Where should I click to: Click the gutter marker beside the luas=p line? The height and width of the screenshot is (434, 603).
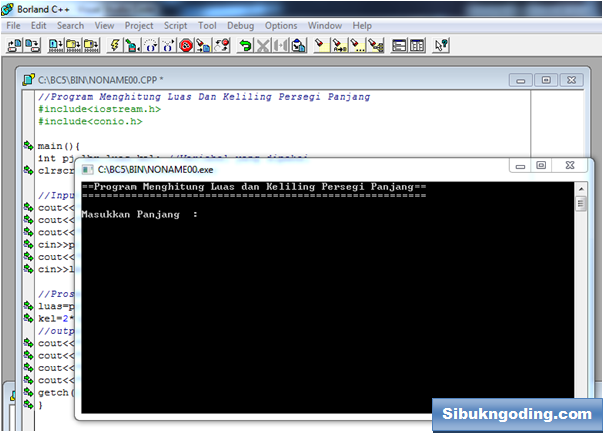tap(28, 306)
